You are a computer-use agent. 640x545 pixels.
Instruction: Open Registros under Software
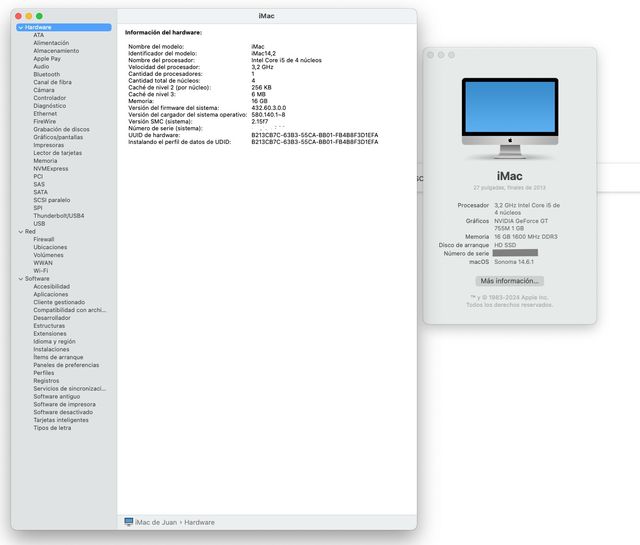point(46,381)
